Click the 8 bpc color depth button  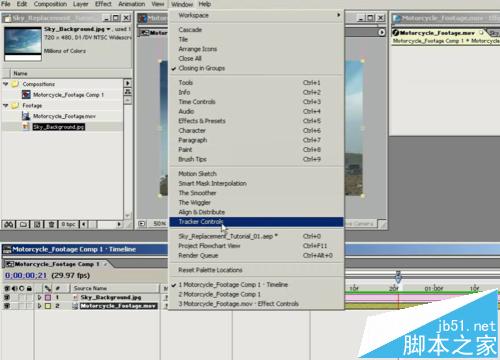pyautogui.click(x=68, y=224)
